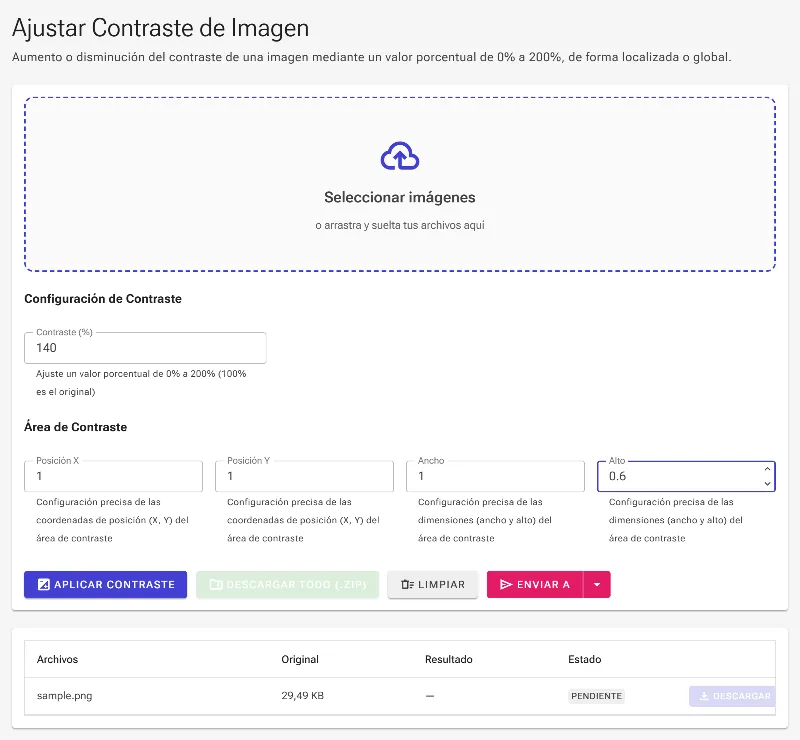Click into the Ancho field
This screenshot has height=740, width=800.
coord(495,476)
